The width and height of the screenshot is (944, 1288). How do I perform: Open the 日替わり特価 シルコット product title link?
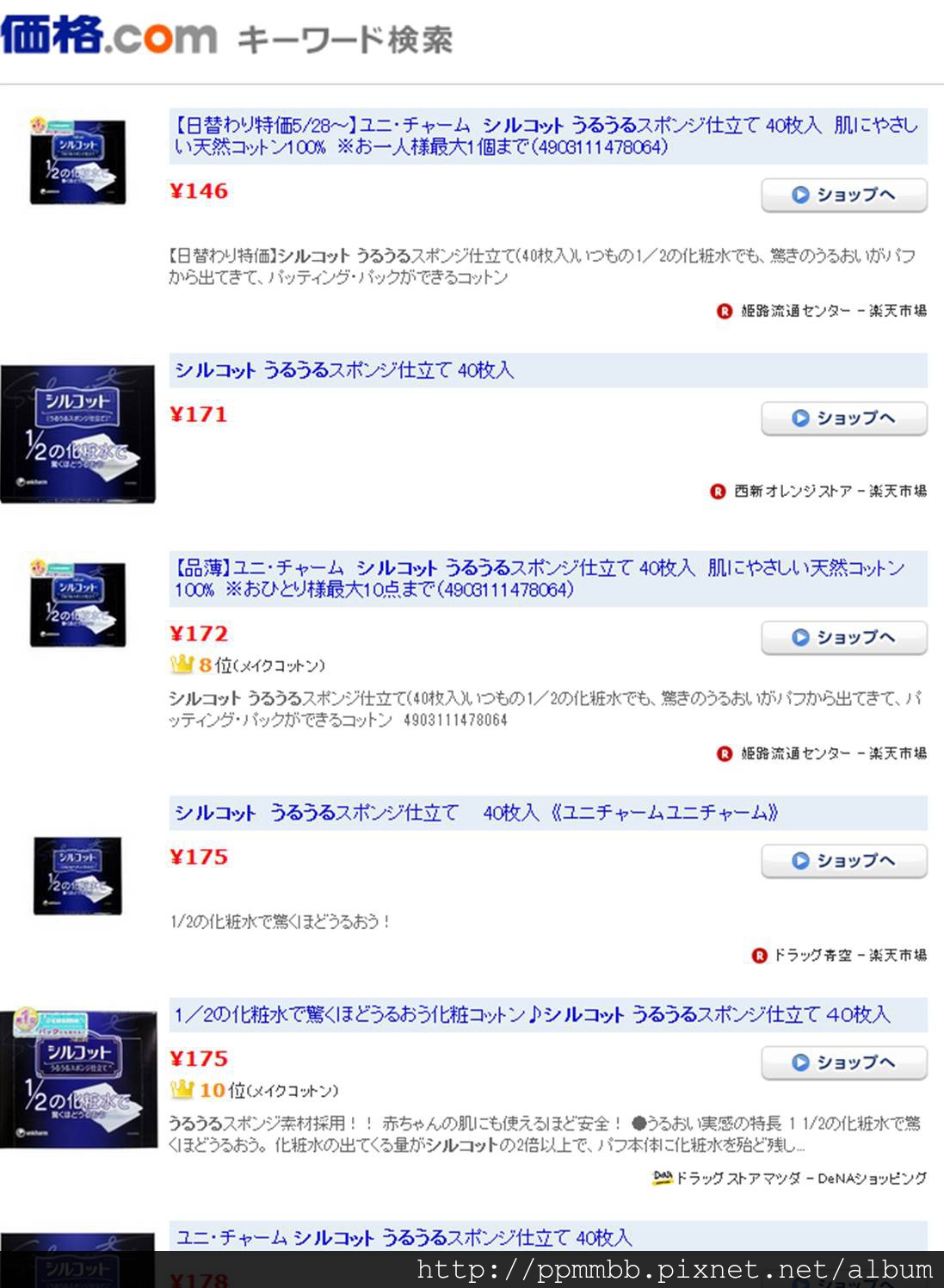click(546, 136)
